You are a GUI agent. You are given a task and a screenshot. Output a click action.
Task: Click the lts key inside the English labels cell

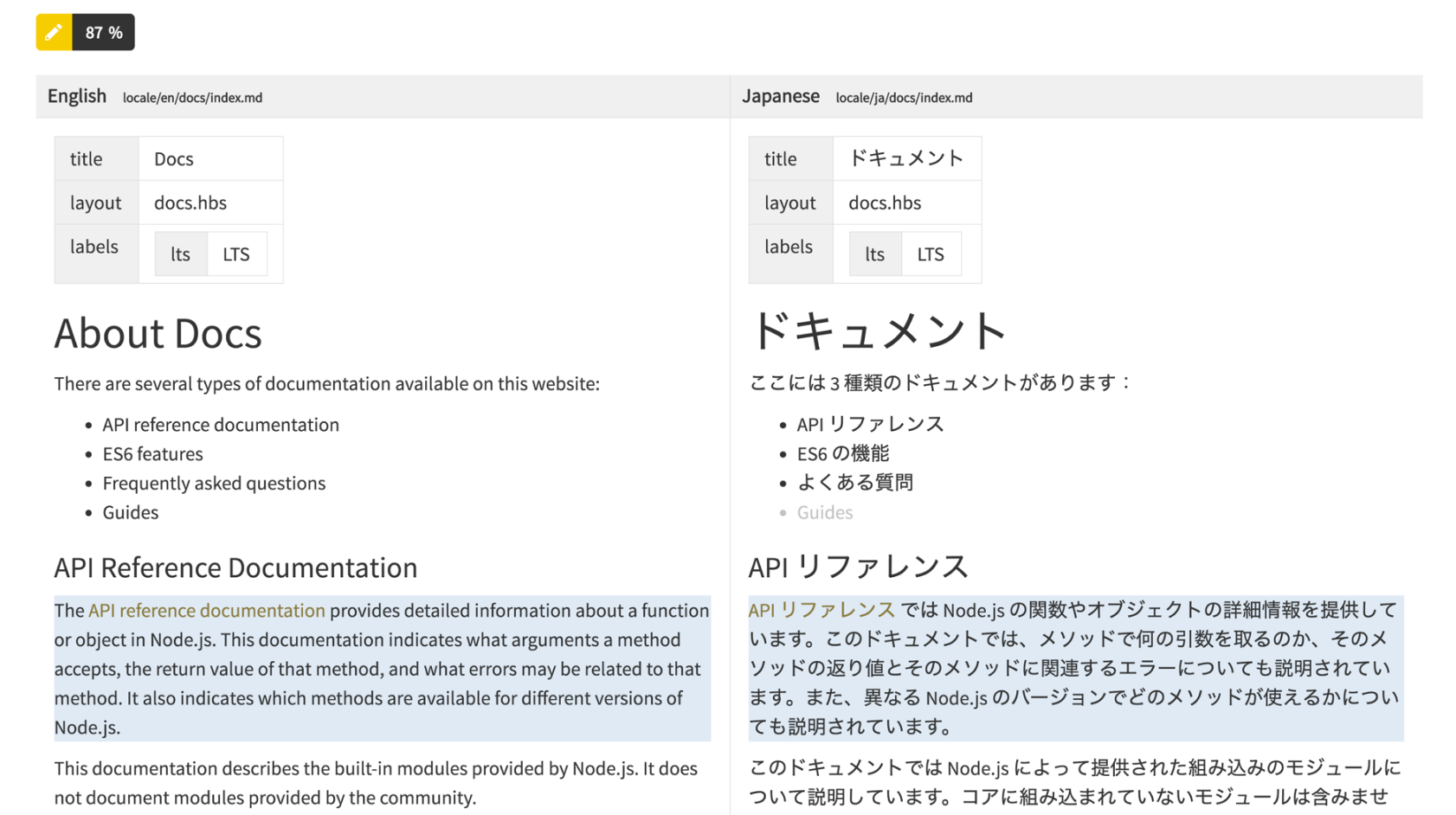click(181, 253)
